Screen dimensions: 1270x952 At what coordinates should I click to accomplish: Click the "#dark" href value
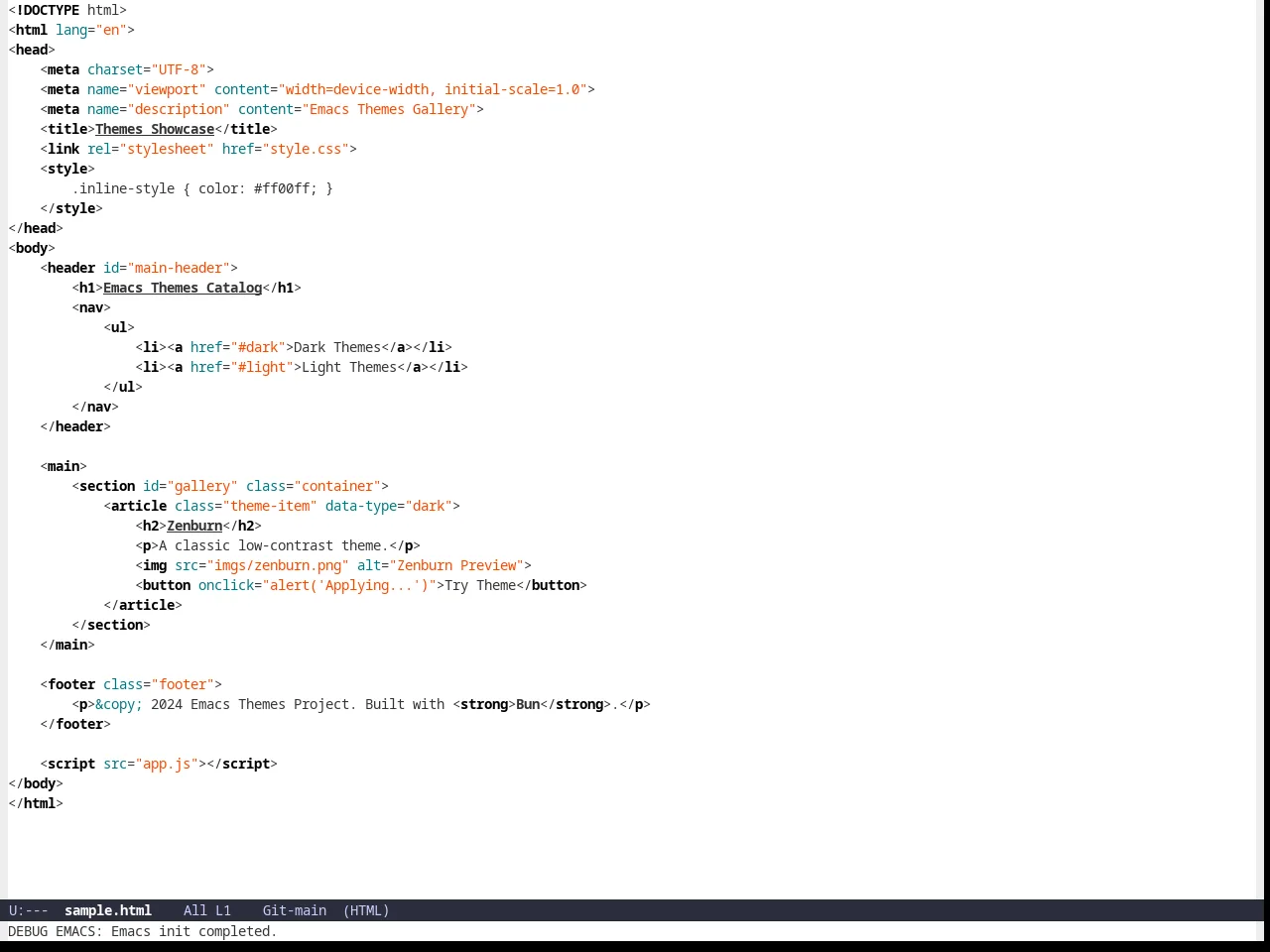point(258,347)
